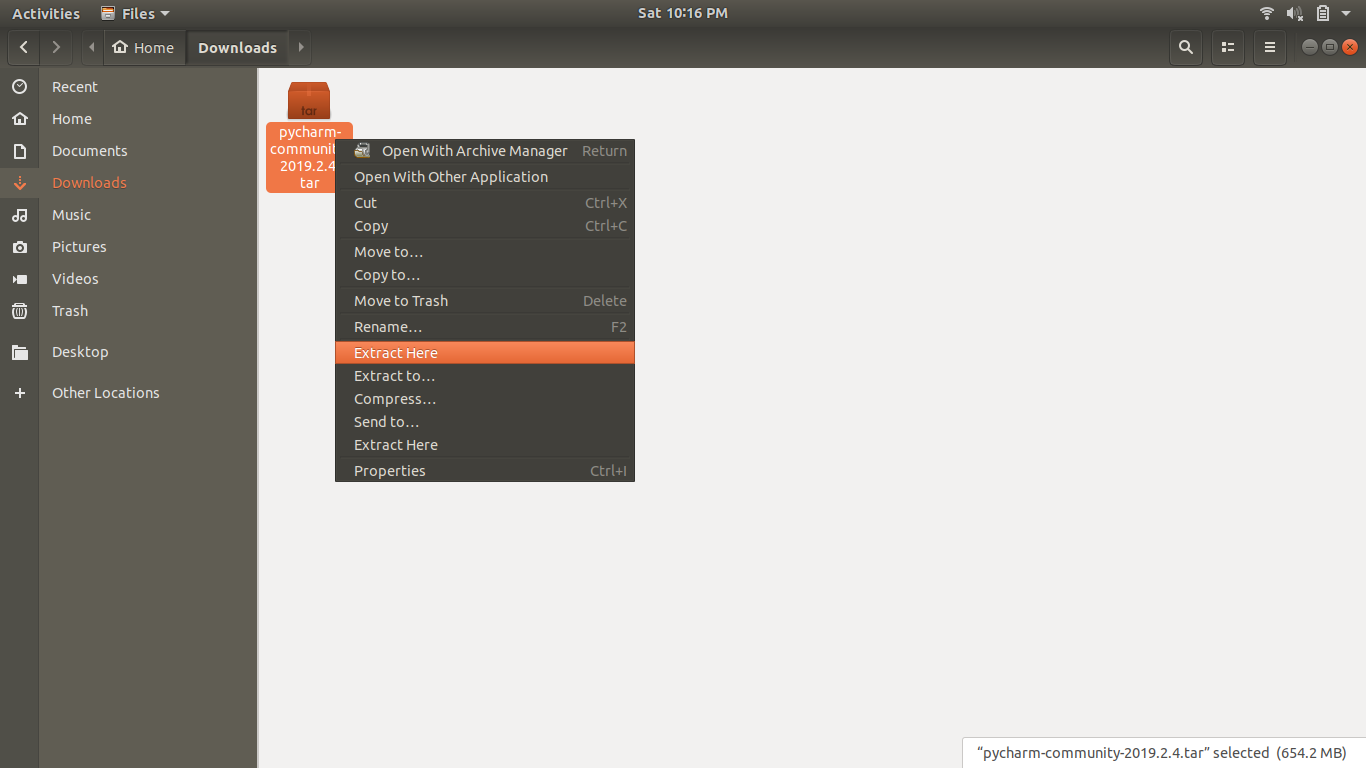Viewport: 1366px width, 768px height.
Task: Open the Files application menu dropdown
Action: click(x=136, y=13)
